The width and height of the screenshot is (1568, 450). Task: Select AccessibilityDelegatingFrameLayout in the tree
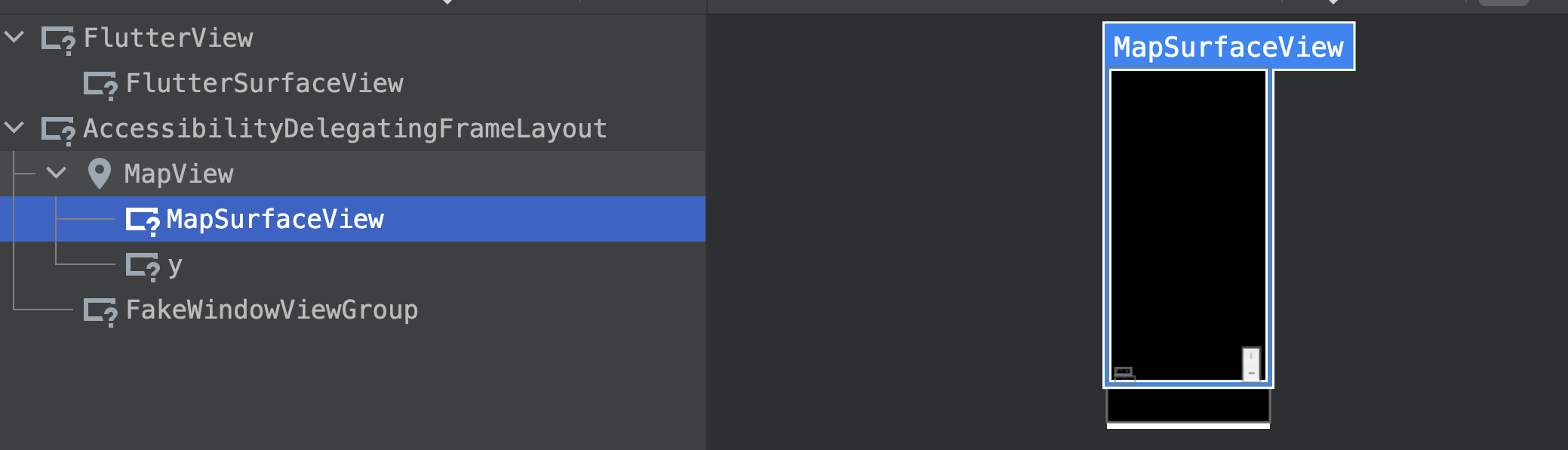click(x=345, y=128)
